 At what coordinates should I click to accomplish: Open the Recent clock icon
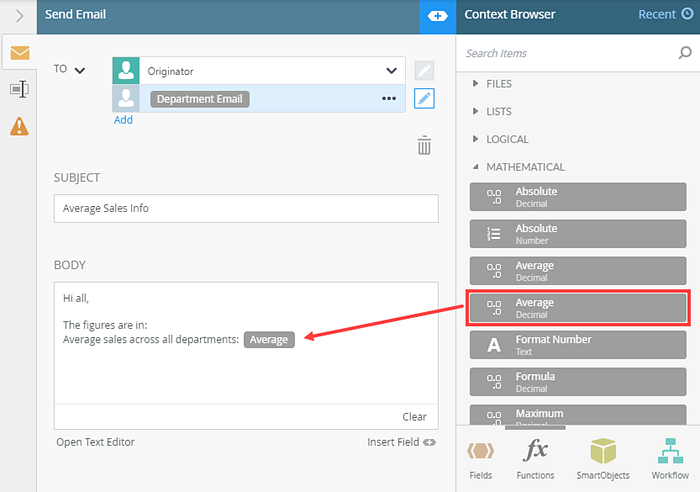pyautogui.click(x=688, y=14)
